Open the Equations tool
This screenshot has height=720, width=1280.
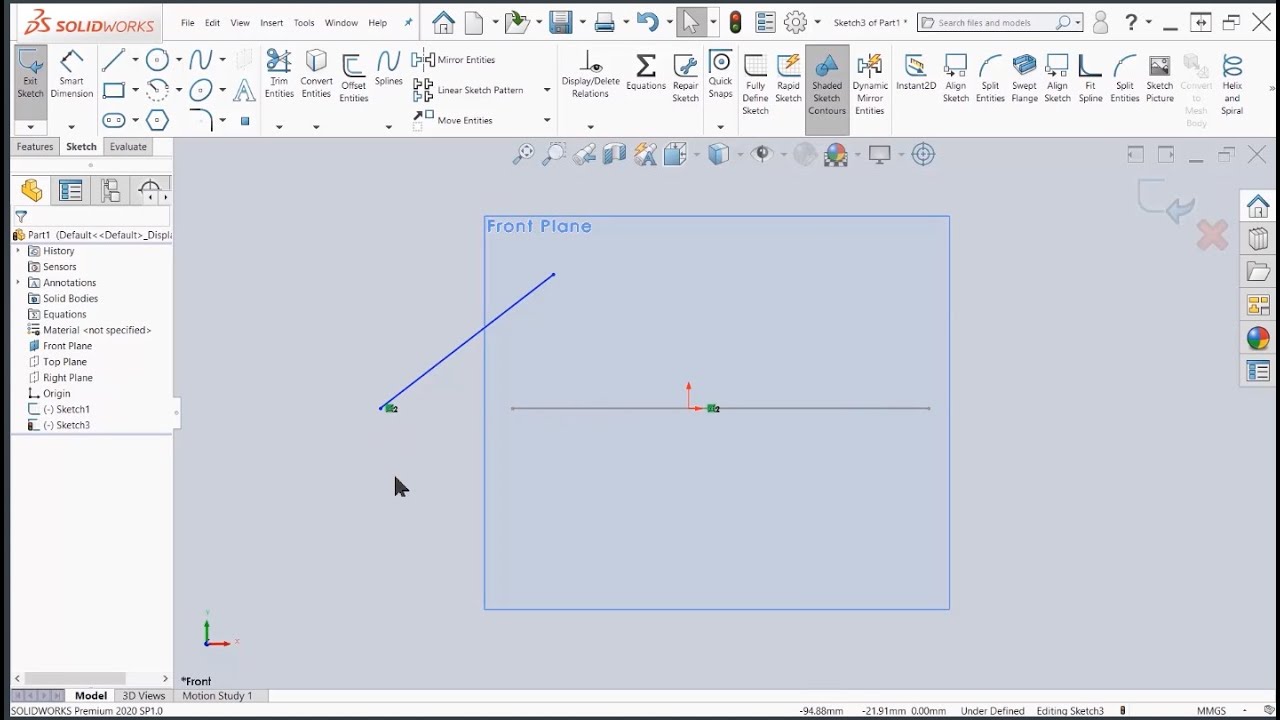click(646, 72)
